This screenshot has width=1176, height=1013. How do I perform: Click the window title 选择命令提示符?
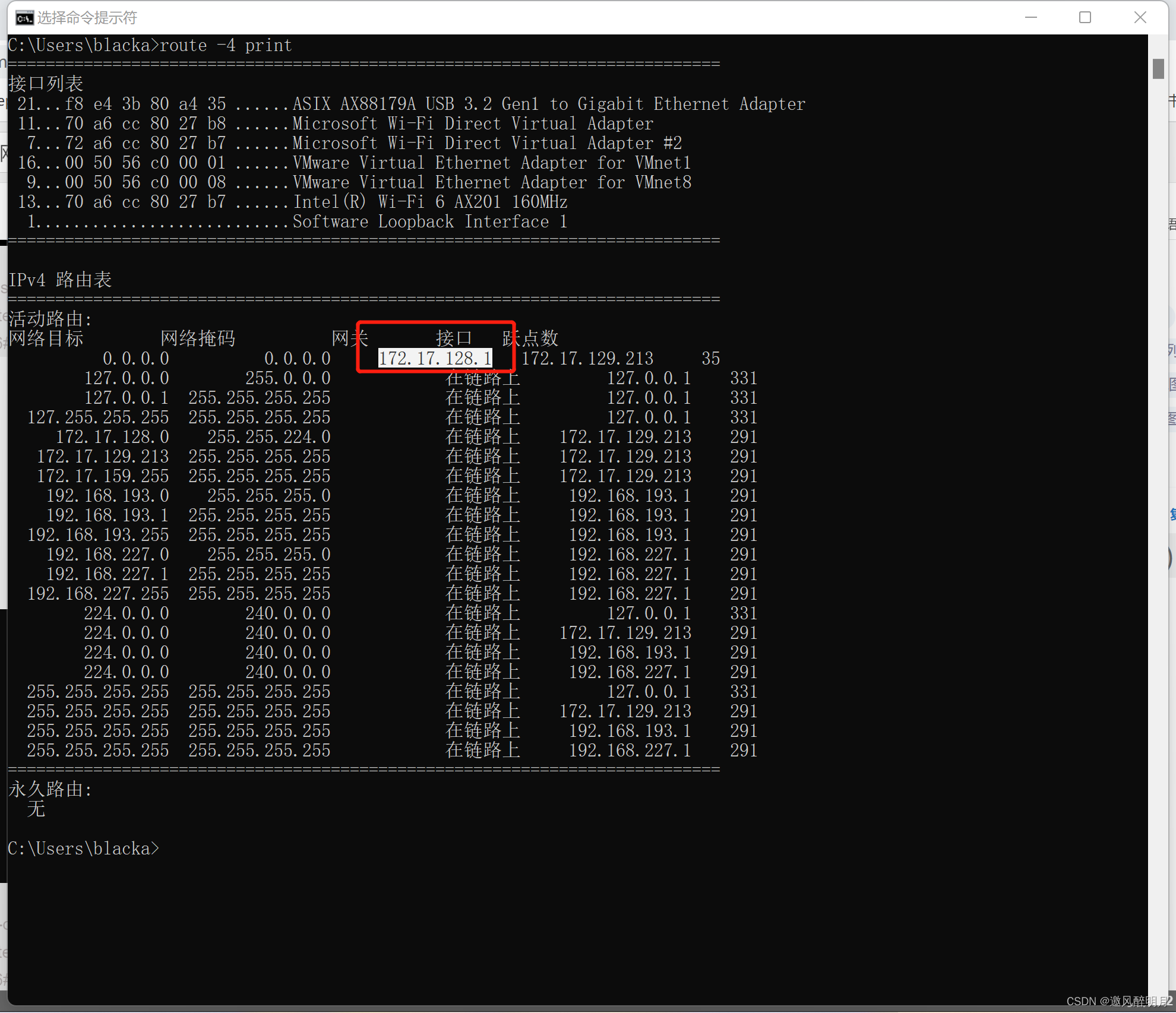click(x=87, y=18)
